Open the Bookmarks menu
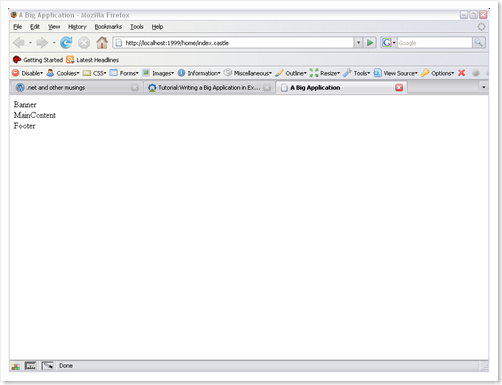Viewport: 502px width, 385px height. tap(108, 27)
